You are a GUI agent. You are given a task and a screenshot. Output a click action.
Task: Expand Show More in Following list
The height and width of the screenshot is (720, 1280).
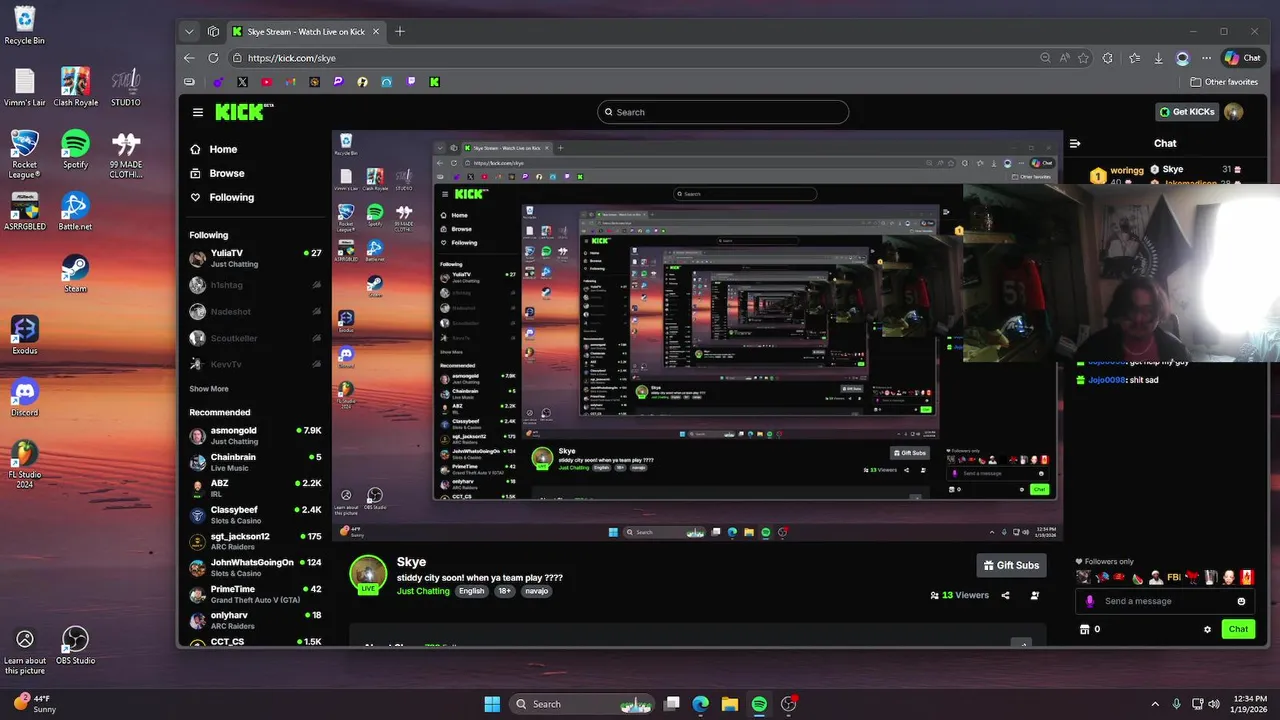point(209,389)
